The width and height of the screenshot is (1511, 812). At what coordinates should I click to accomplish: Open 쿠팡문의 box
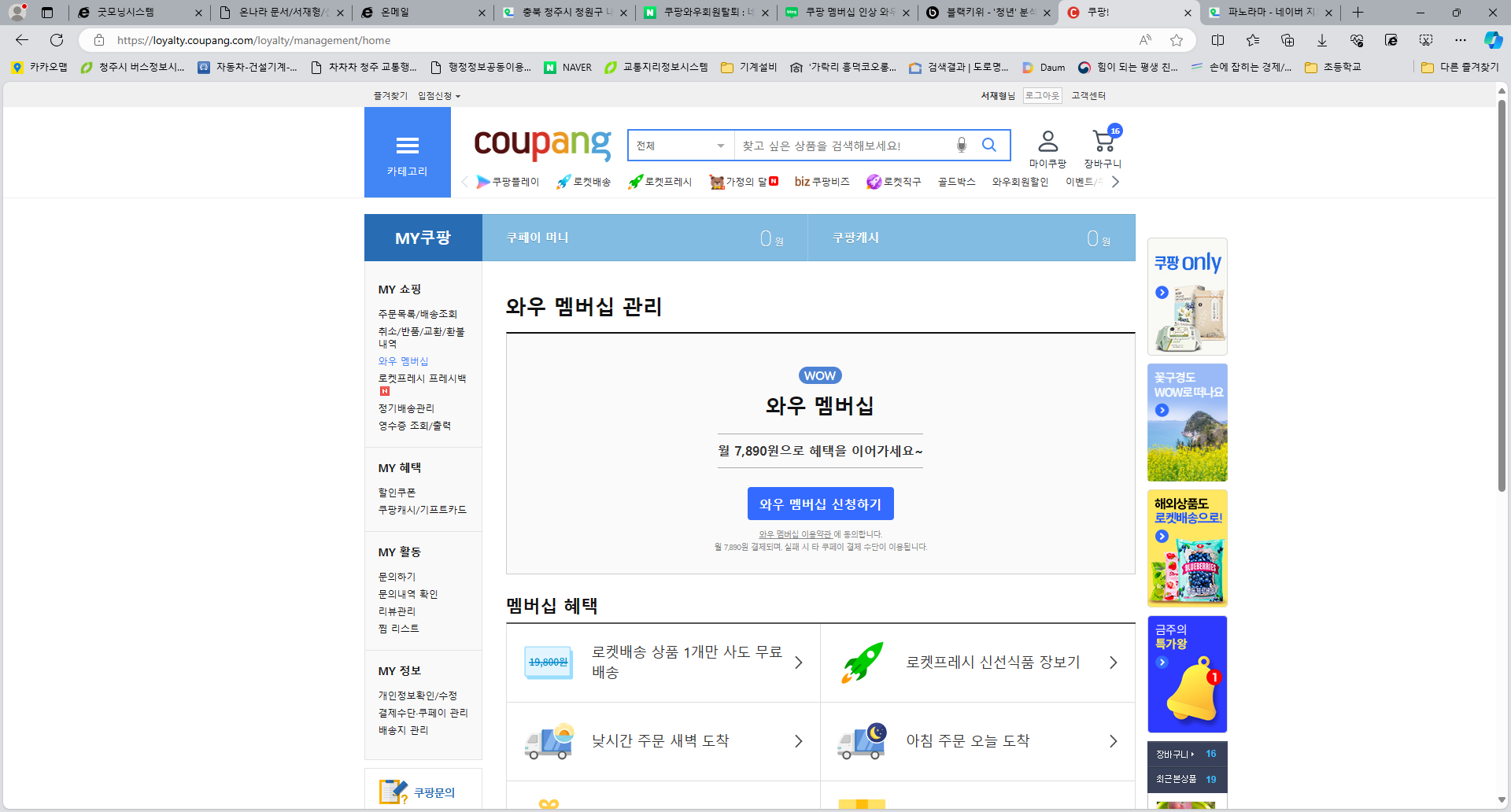423,790
